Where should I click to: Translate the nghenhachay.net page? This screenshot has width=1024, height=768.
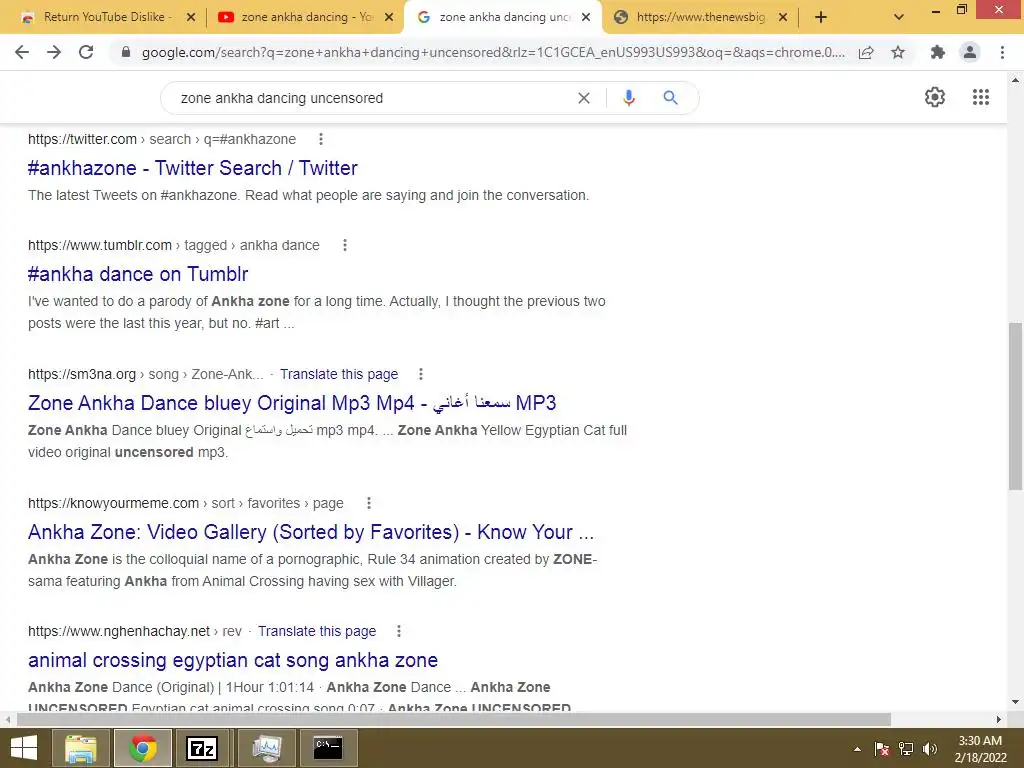317,632
